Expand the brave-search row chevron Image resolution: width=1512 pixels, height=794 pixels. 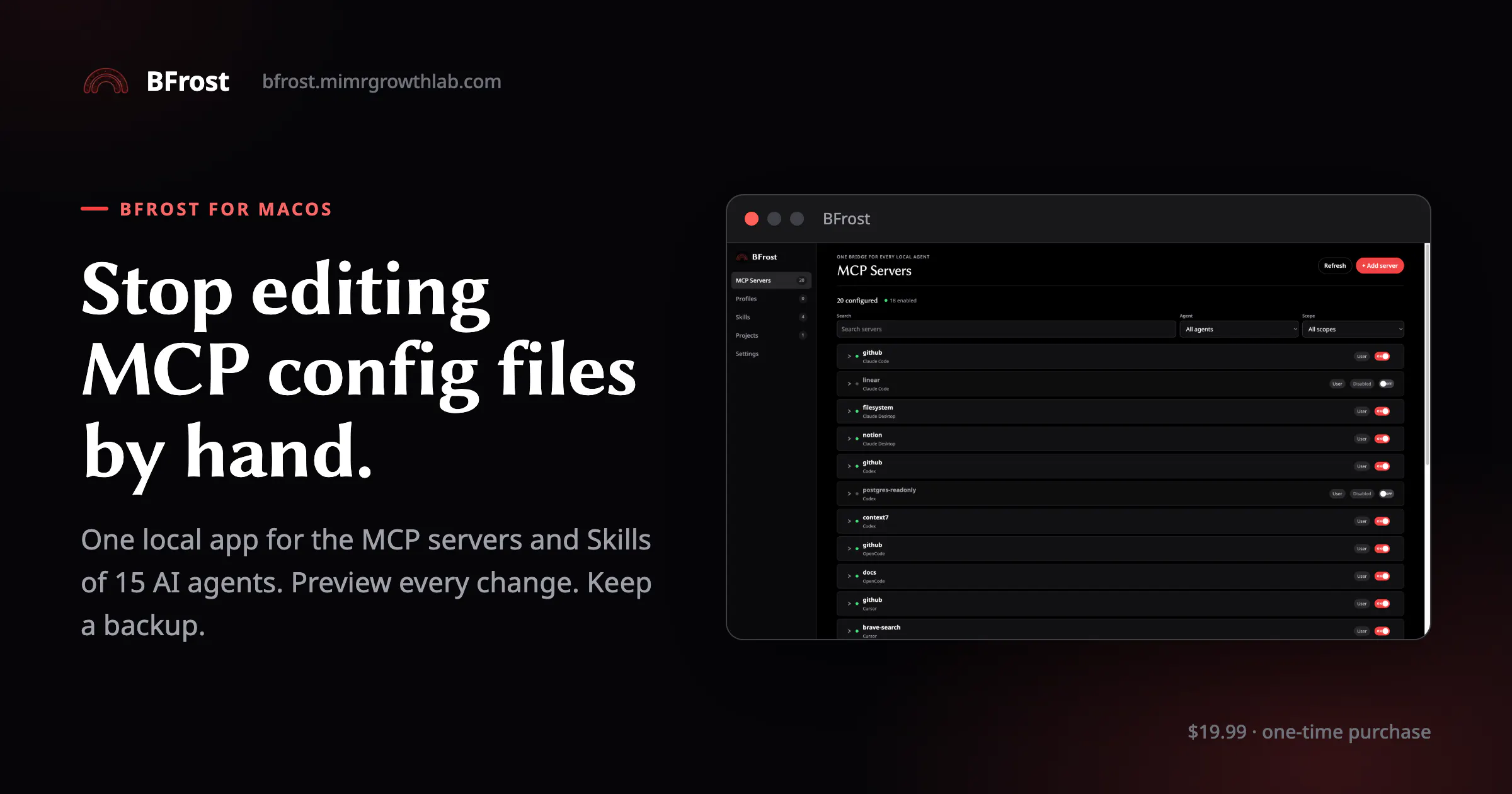point(849,631)
